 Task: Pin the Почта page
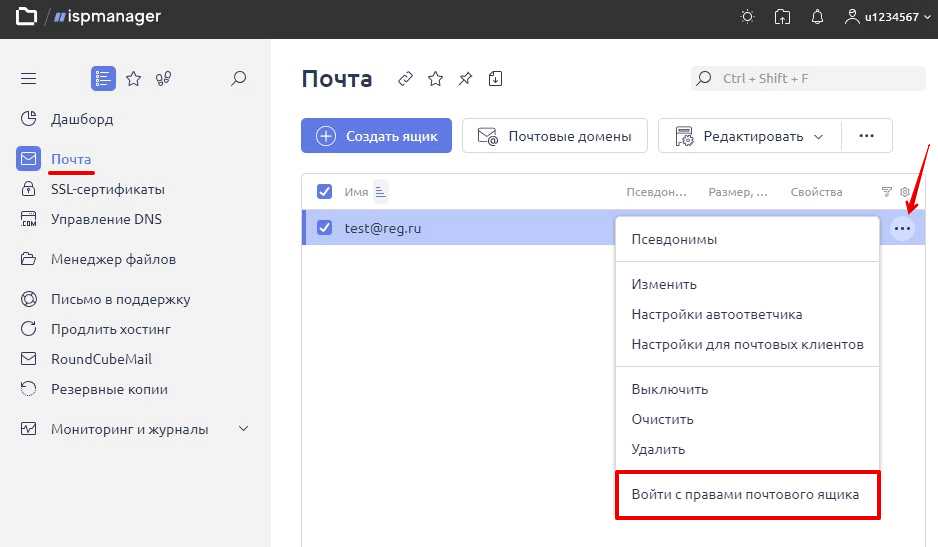(x=465, y=78)
